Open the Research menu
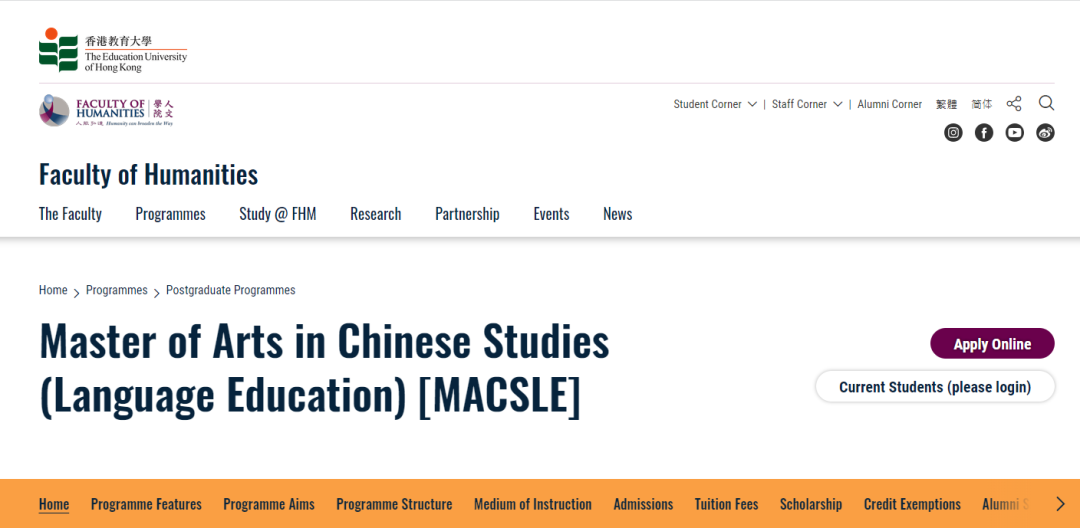The height and width of the screenshot is (528, 1080). tap(375, 214)
